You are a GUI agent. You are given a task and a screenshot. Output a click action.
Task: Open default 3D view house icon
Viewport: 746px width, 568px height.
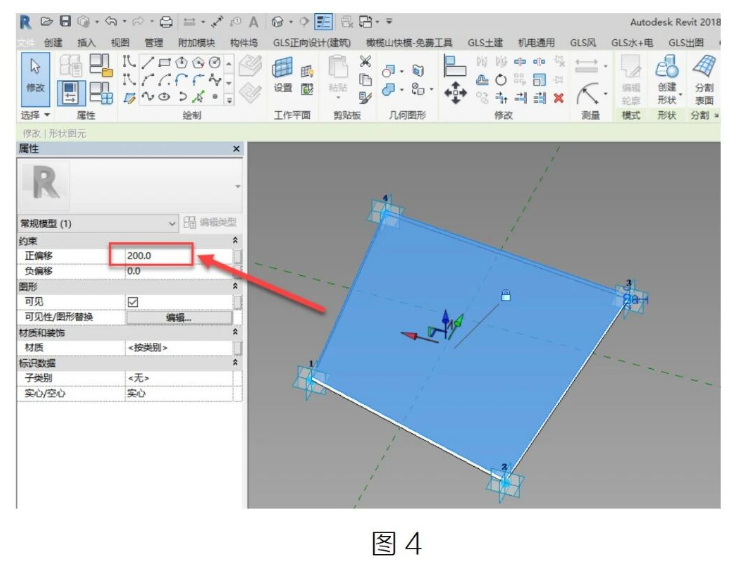[x=277, y=22]
